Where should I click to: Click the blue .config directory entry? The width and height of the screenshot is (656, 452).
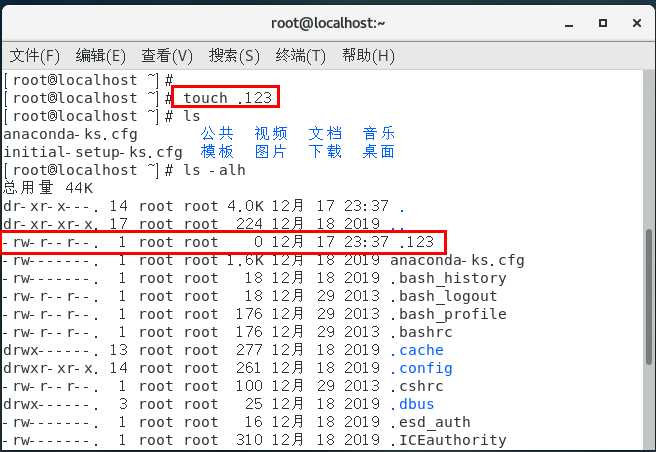tap(421, 368)
